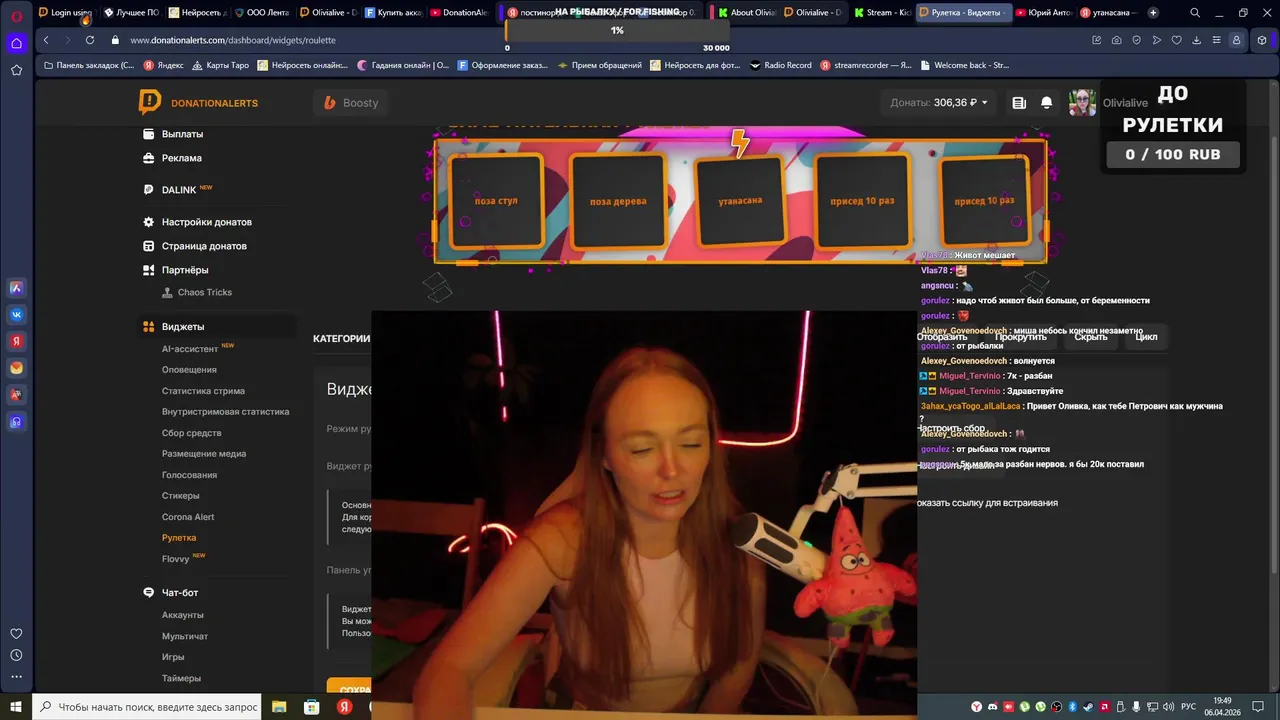
Task: Switch to the Купить аккаунт tab
Action: pyautogui.click(x=393, y=13)
